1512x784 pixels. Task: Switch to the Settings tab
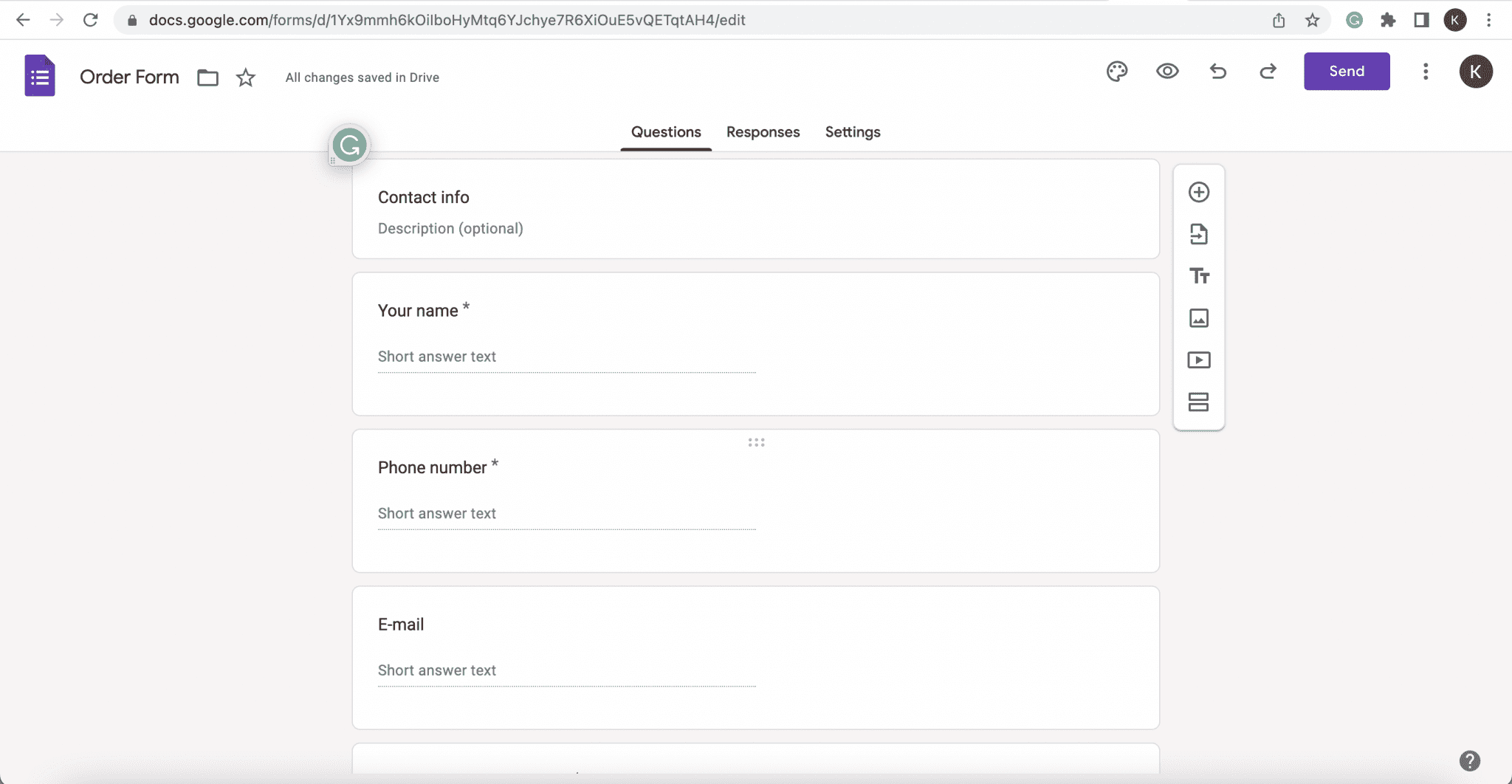point(853,132)
